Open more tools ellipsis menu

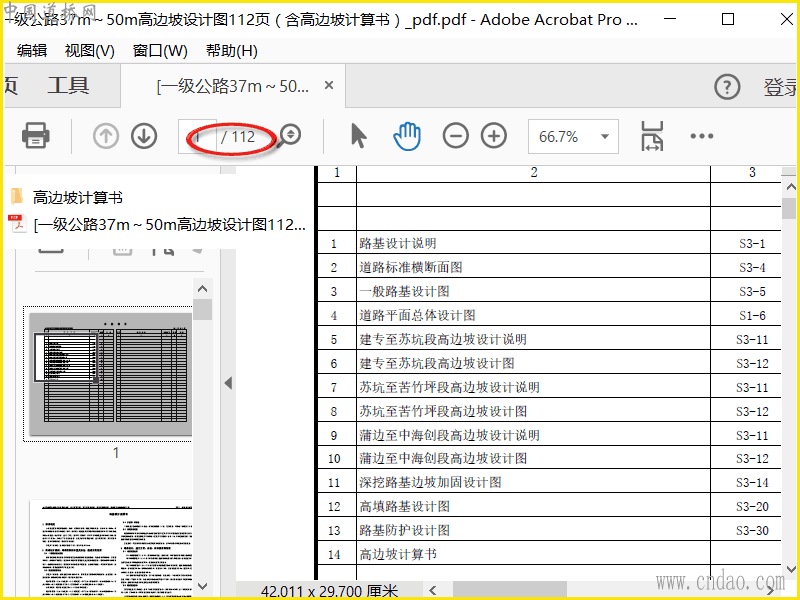tap(702, 136)
